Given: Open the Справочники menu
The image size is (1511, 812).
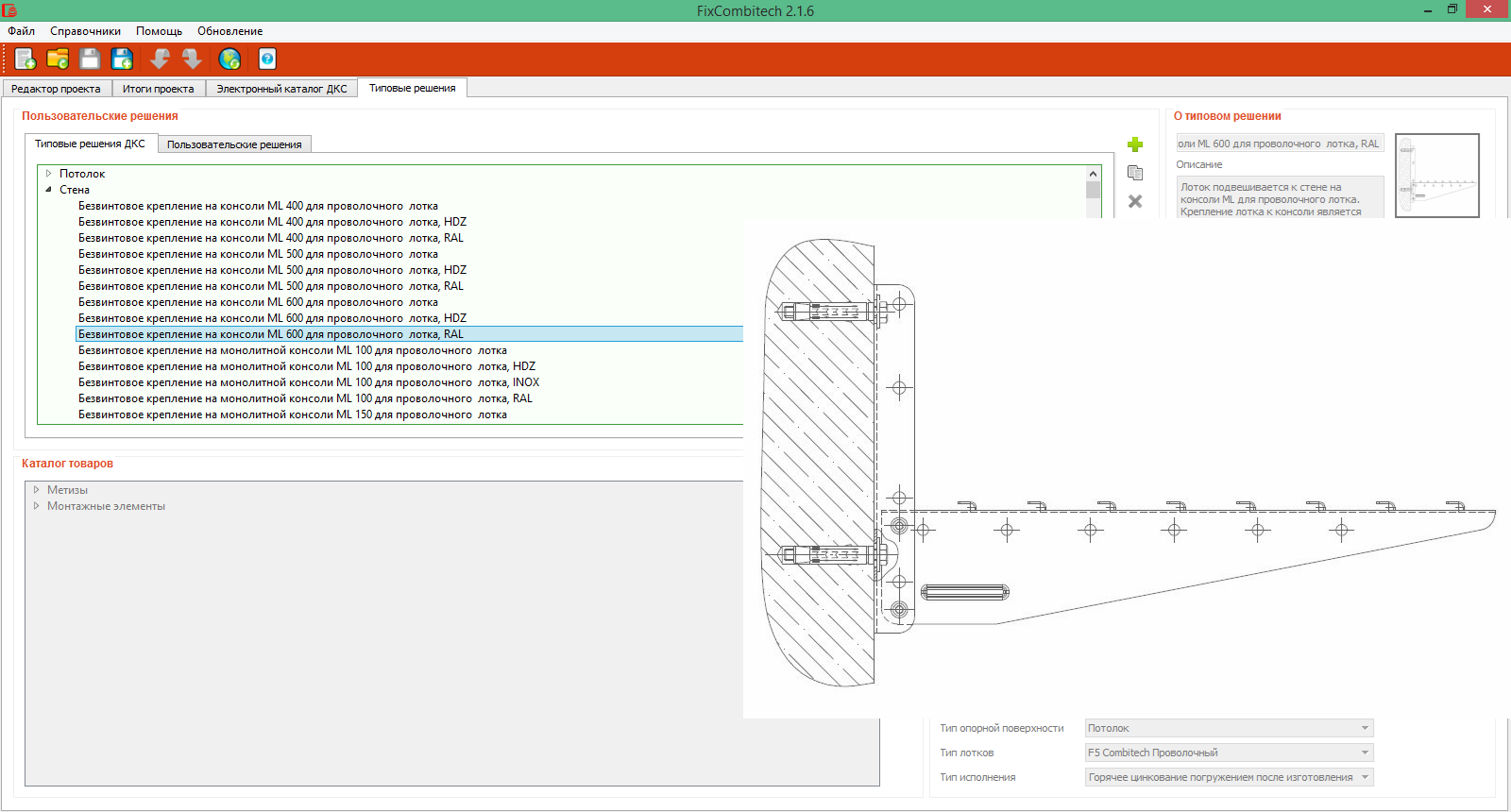Looking at the screenshot, I should coord(85,31).
